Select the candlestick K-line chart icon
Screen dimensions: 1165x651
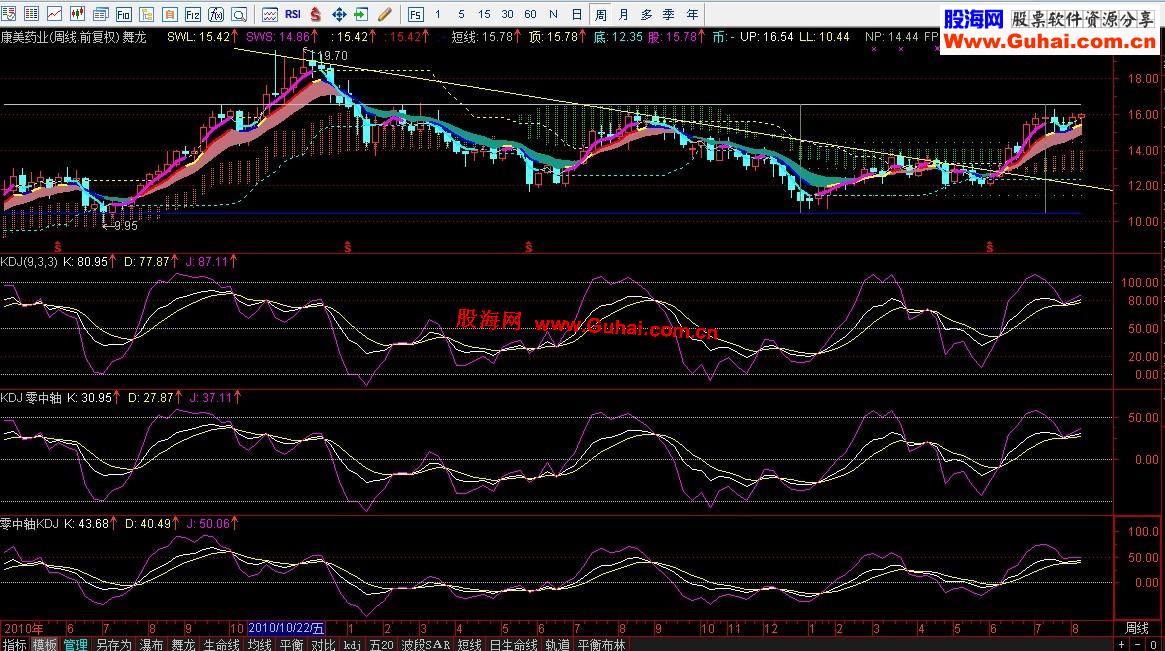[x=77, y=13]
